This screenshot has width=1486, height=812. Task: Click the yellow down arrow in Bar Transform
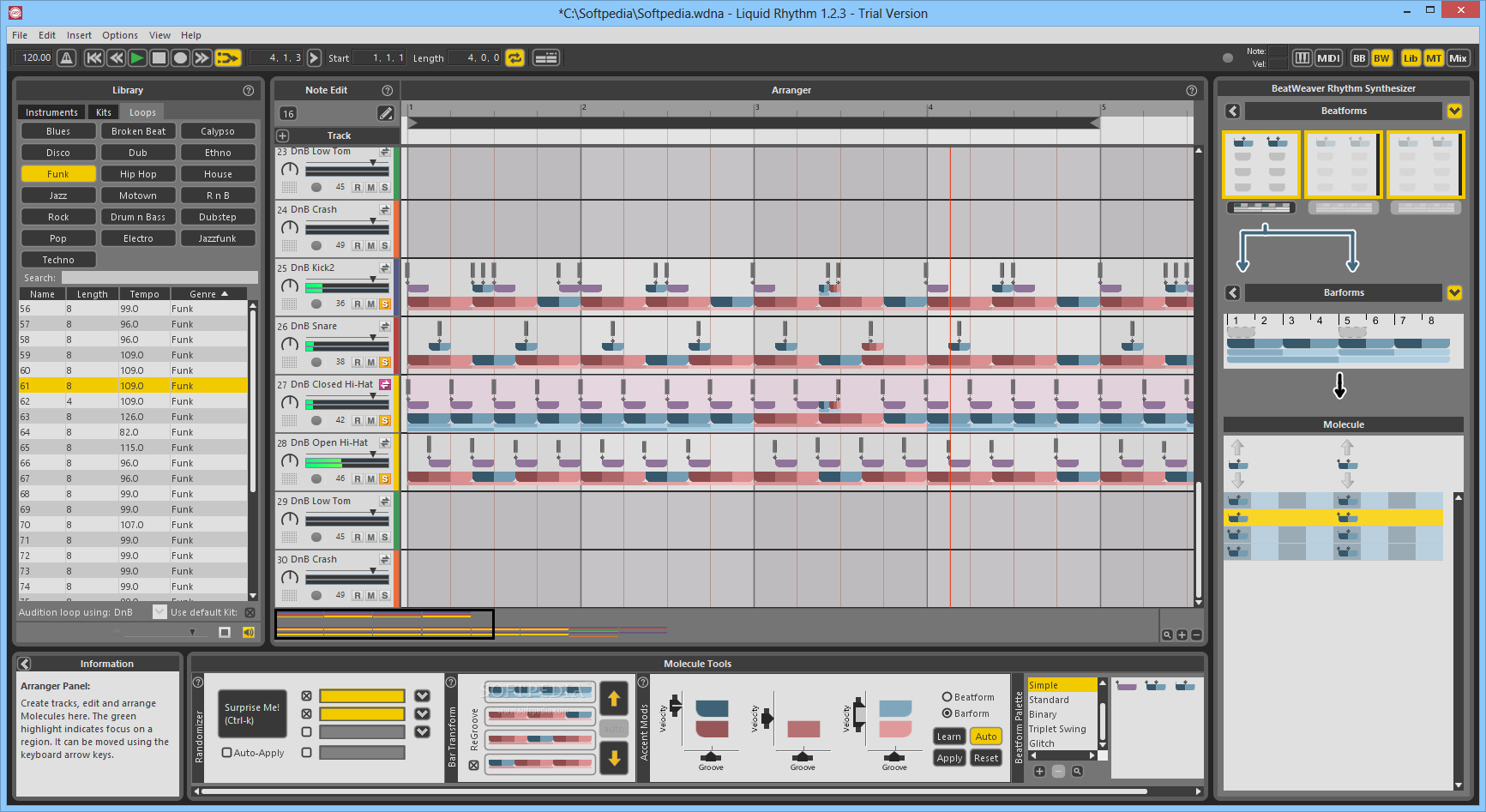(x=614, y=758)
